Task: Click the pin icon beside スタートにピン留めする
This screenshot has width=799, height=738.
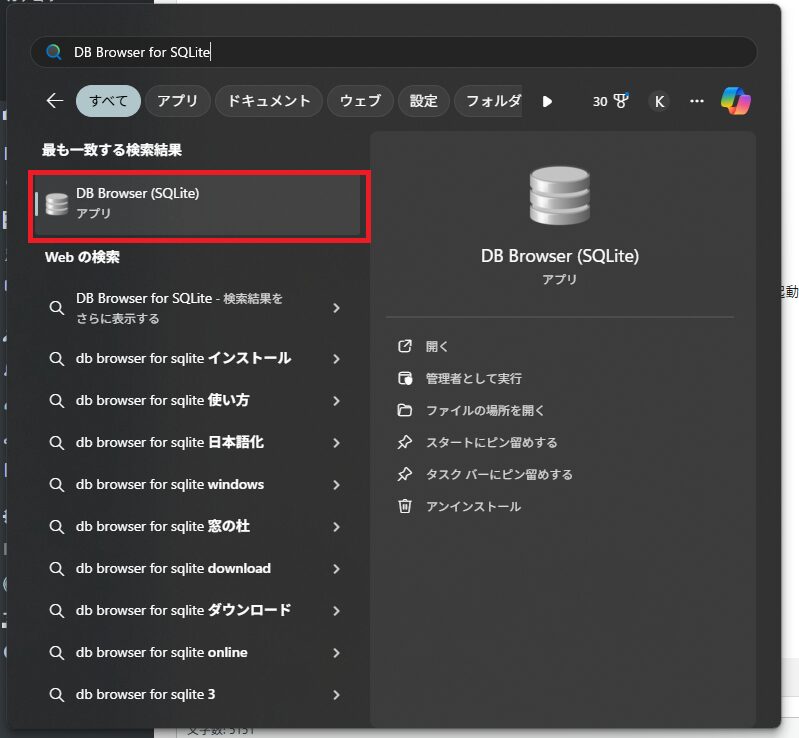Action: pos(405,442)
